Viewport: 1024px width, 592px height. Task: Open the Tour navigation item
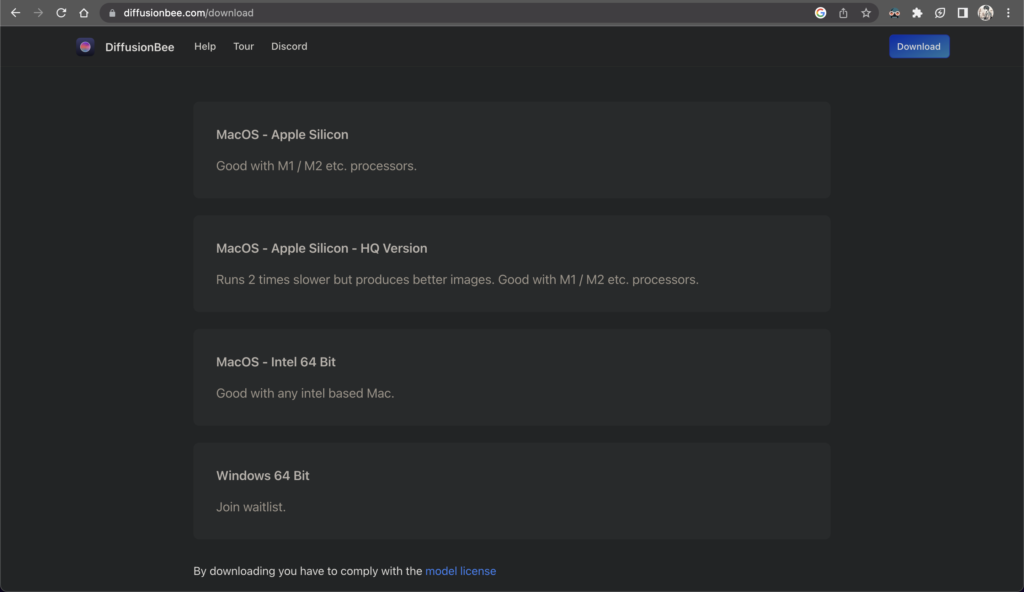244,47
